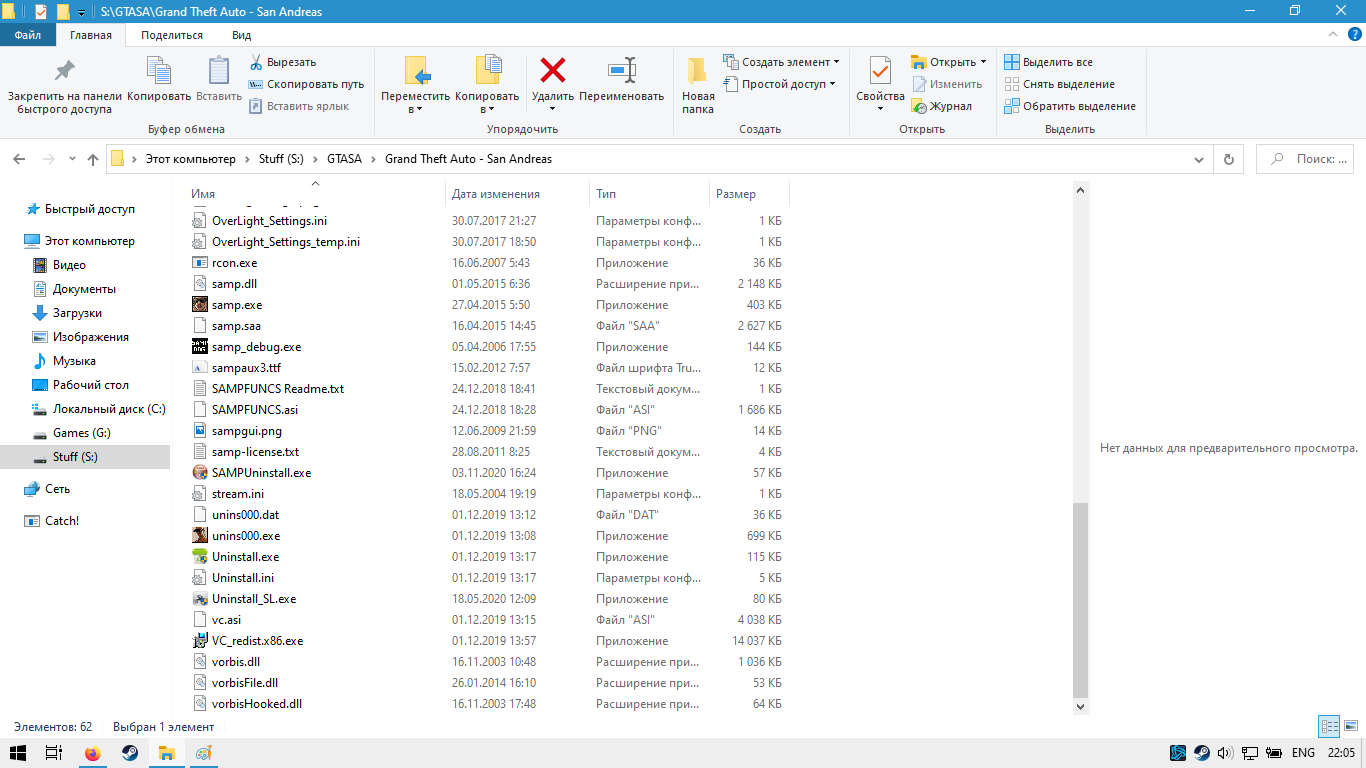Click the Properties (Свойства) icon
The width and height of the screenshot is (1366, 768).
point(880,71)
